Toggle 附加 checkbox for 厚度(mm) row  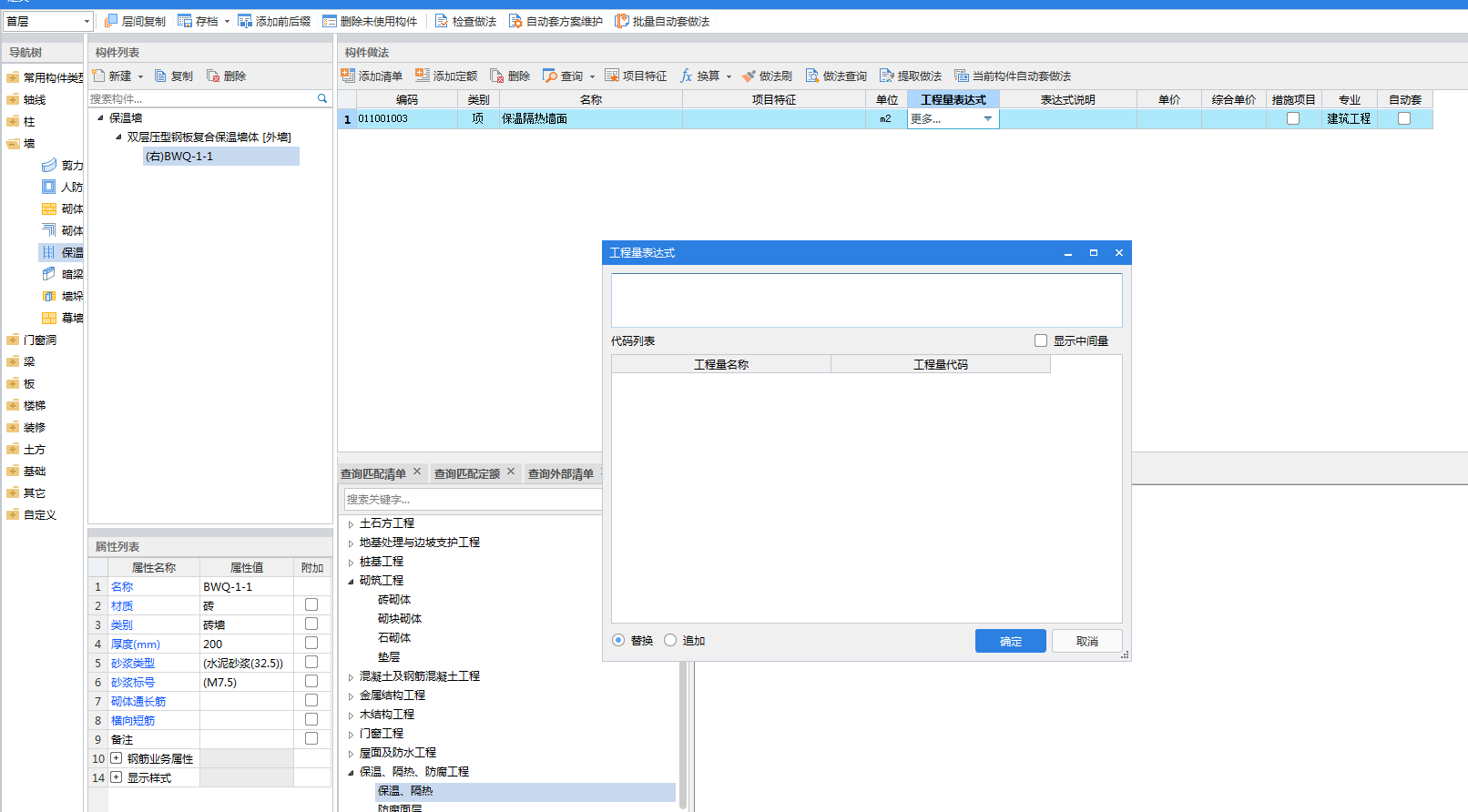click(311, 643)
